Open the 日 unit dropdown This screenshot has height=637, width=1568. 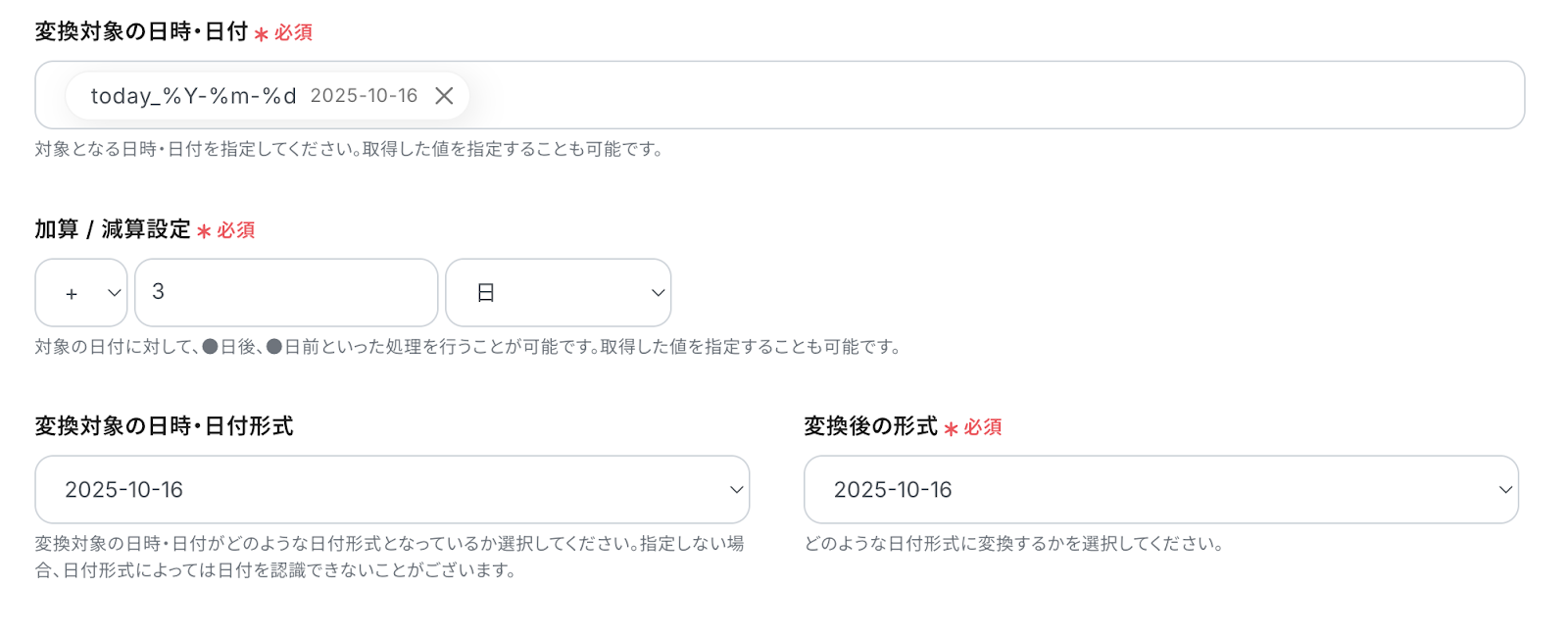[x=558, y=293]
